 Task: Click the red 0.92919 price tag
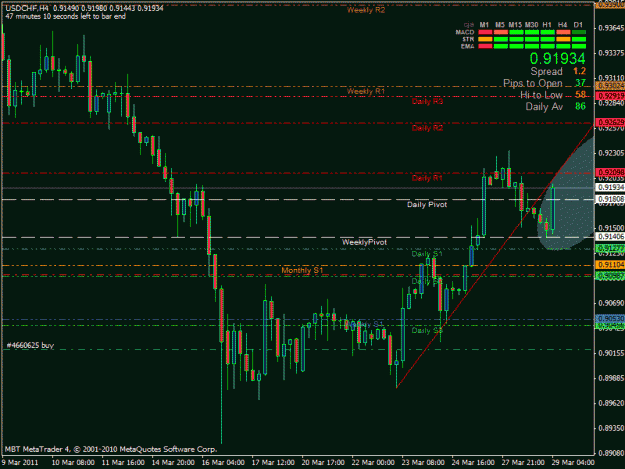(x=610, y=96)
